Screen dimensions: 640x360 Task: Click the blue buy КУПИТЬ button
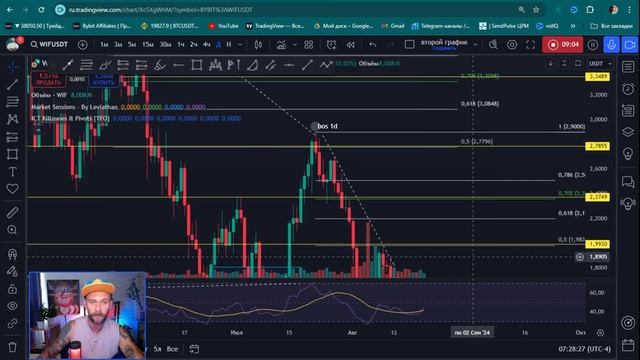click(103, 79)
